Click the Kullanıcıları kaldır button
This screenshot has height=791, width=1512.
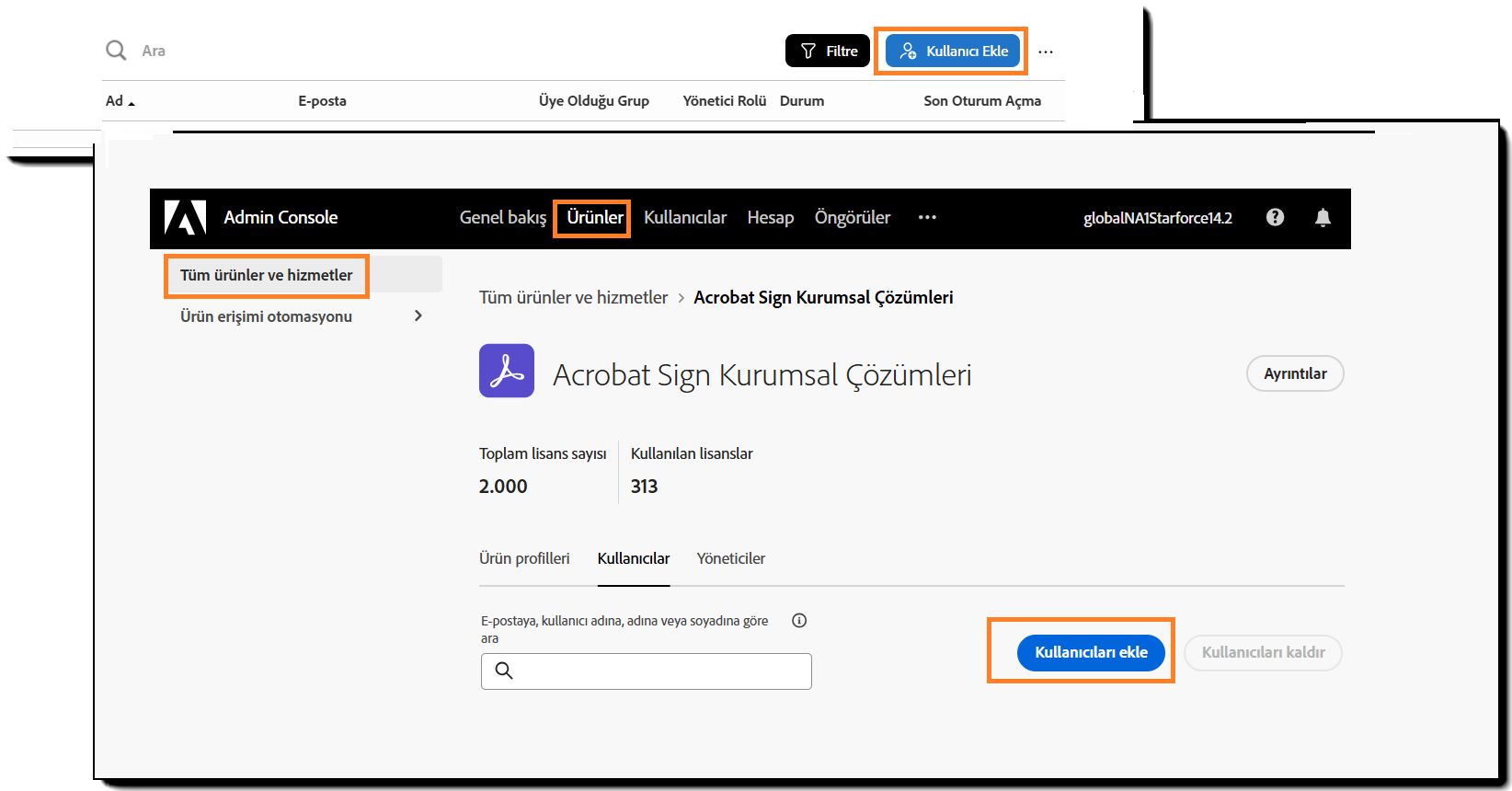pyautogui.click(x=1263, y=652)
